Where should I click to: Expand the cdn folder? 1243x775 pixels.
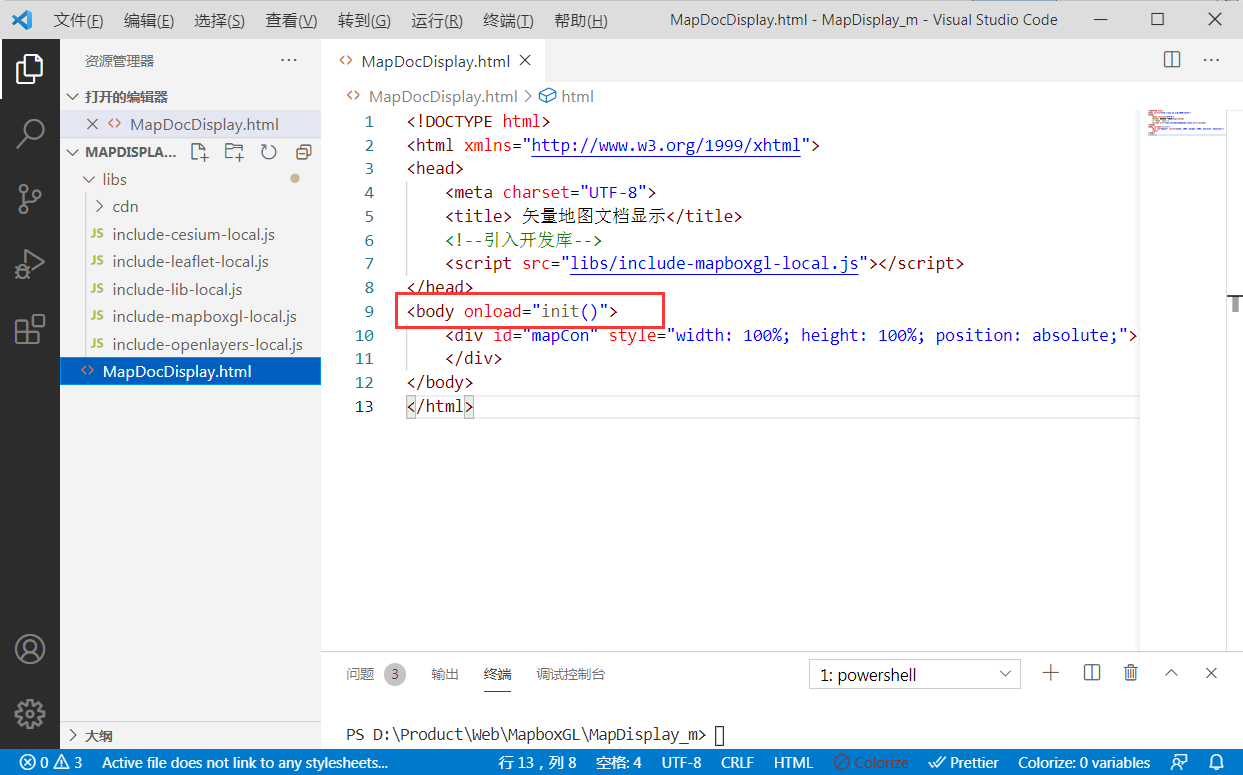125,207
